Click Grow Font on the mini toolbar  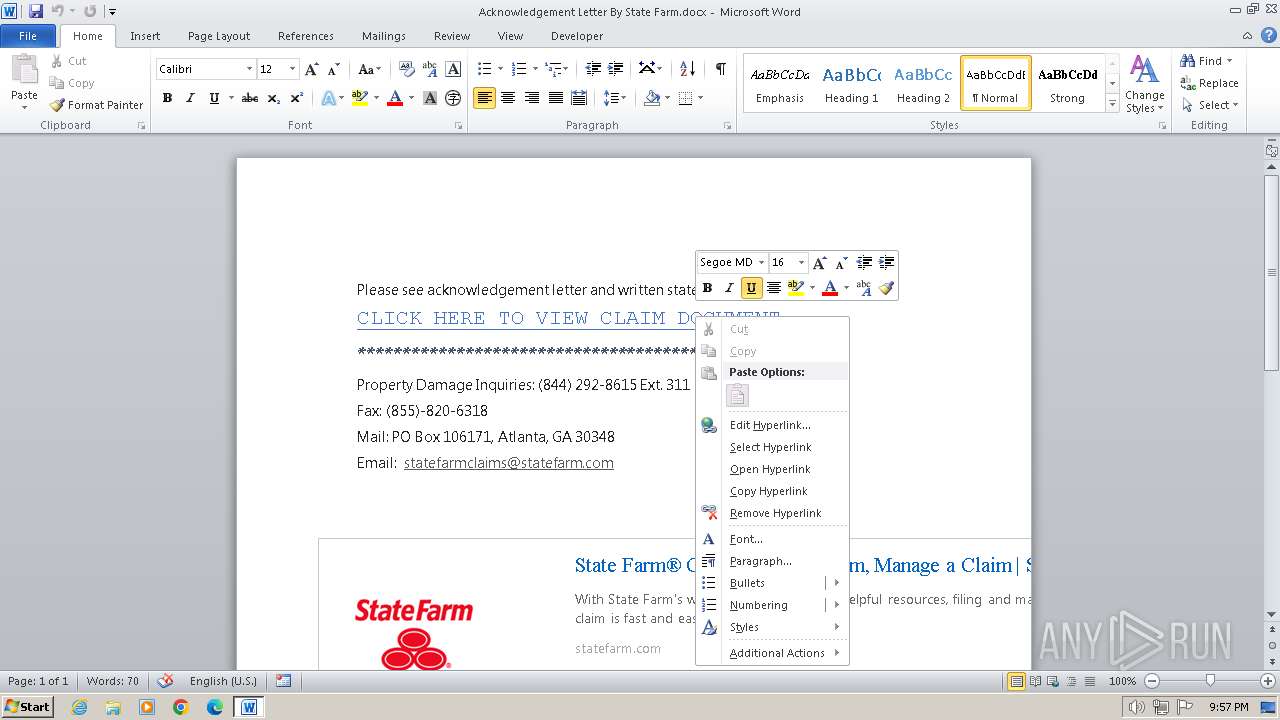[819, 263]
